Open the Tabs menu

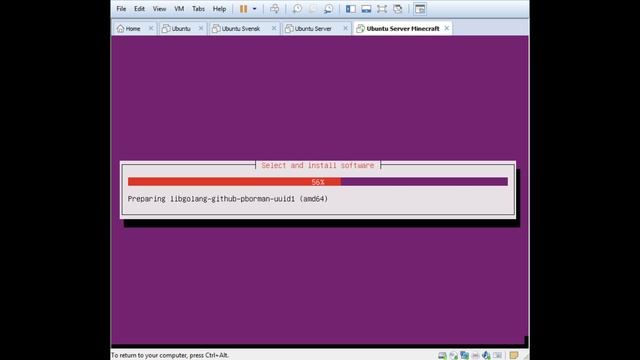pyautogui.click(x=198, y=9)
